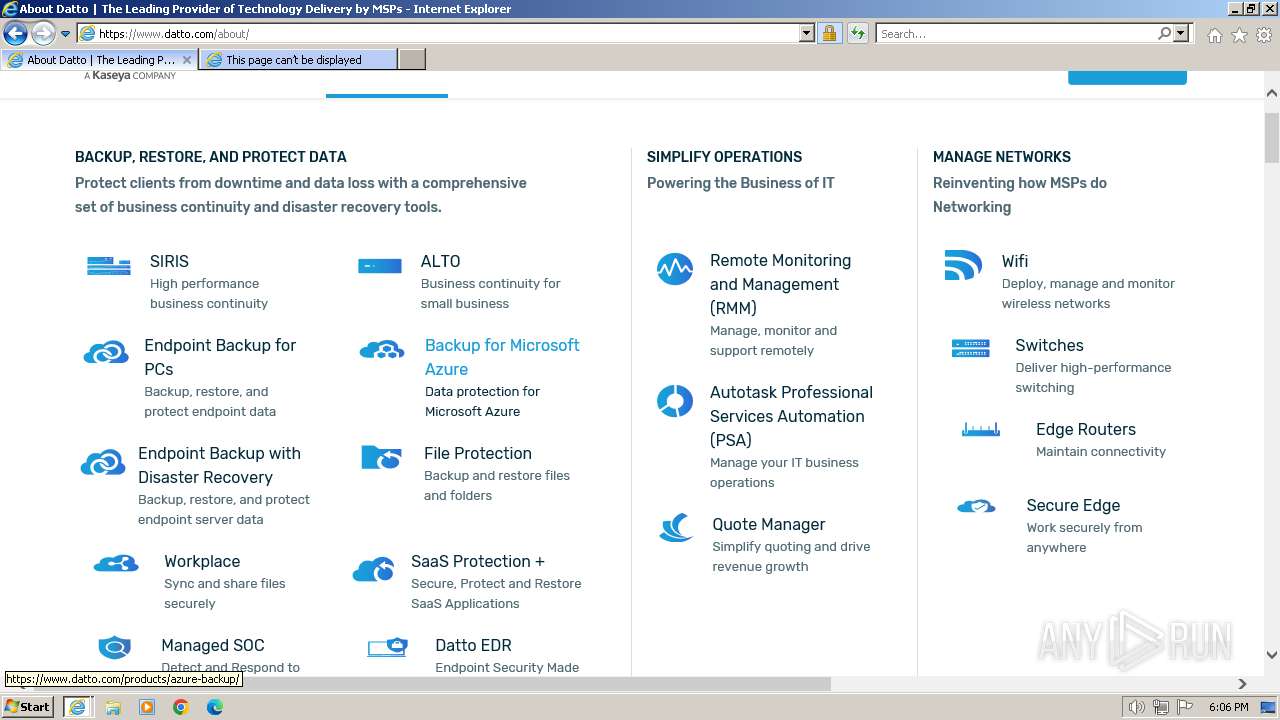Open the Windows Start menu
This screenshot has width=1280, height=720.
[27, 706]
